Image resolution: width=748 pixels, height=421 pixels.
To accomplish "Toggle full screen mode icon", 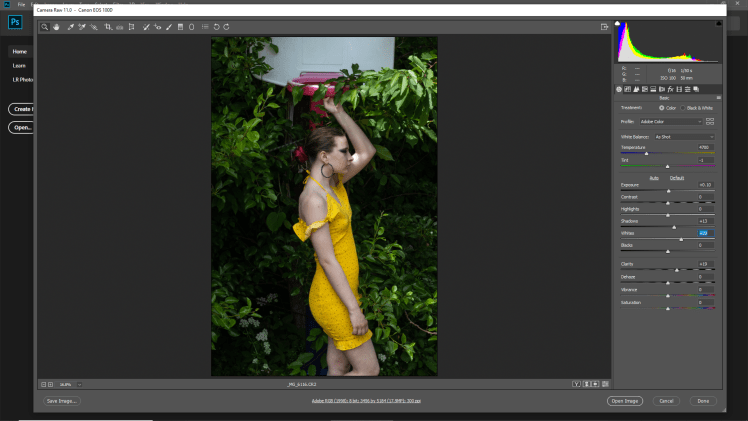I will tap(605, 27).
